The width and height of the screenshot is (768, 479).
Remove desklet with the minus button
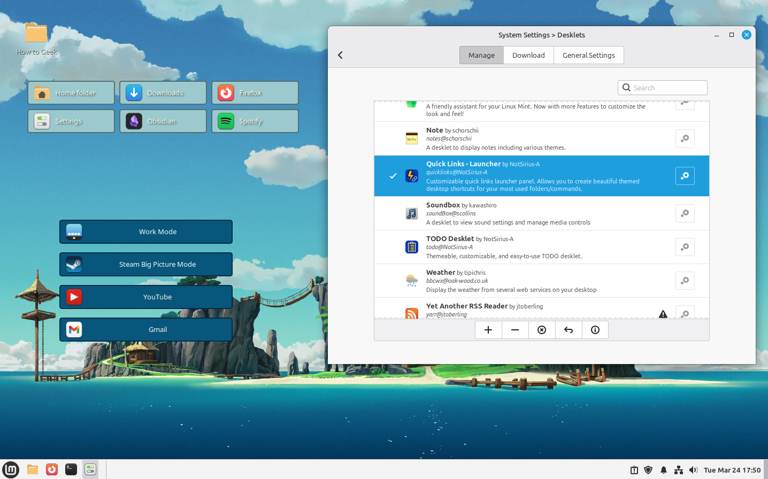(515, 330)
